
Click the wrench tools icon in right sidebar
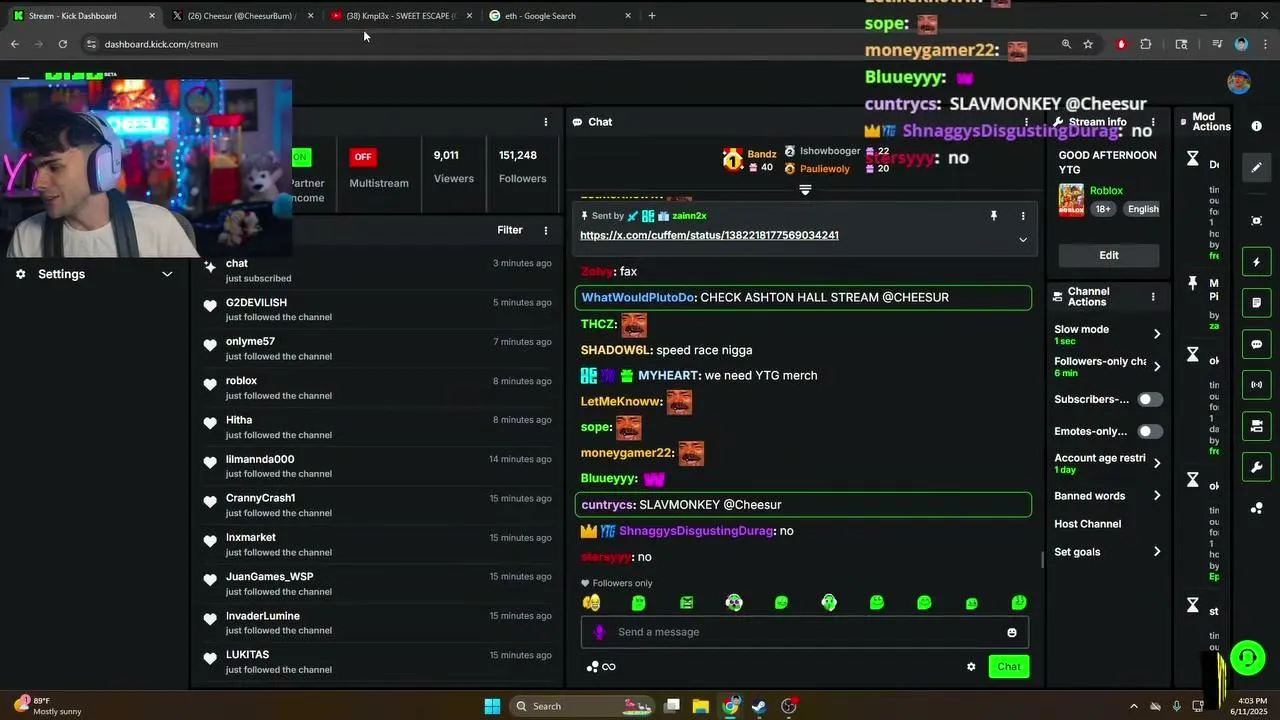pos(1257,467)
